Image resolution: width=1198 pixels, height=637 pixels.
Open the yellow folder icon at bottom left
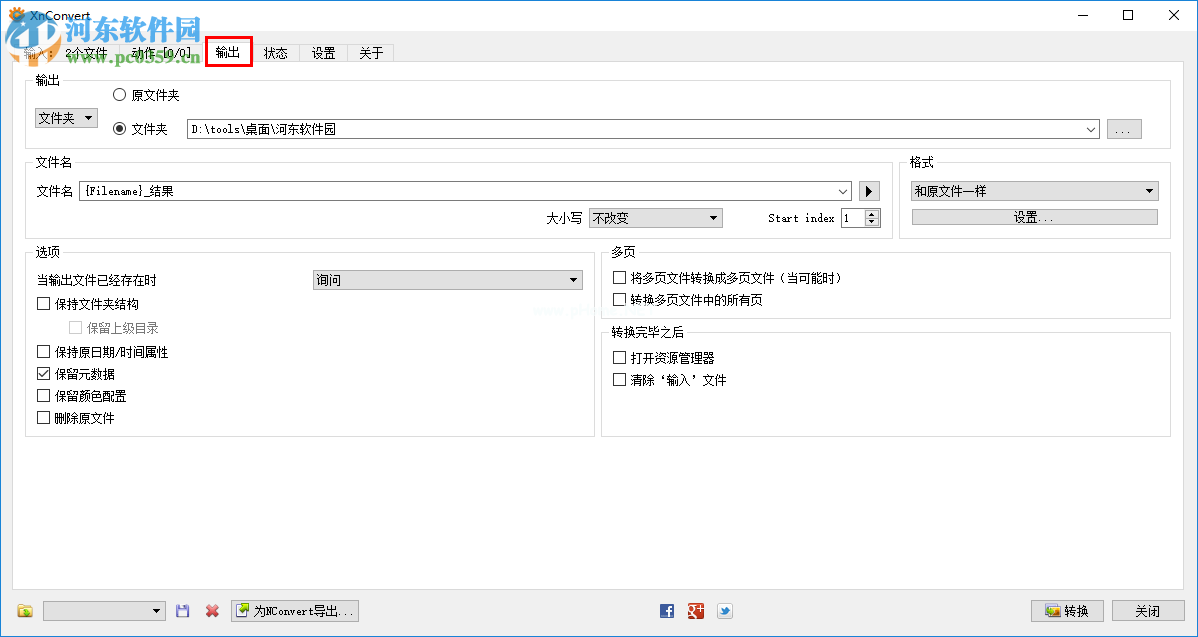click(23, 610)
